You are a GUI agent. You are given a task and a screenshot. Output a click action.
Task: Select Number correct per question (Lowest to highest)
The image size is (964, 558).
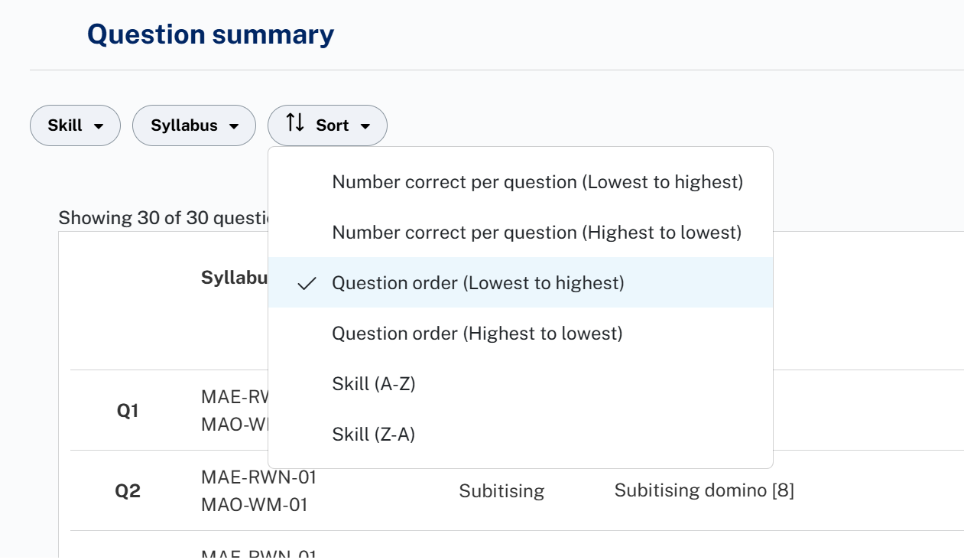coord(520,182)
